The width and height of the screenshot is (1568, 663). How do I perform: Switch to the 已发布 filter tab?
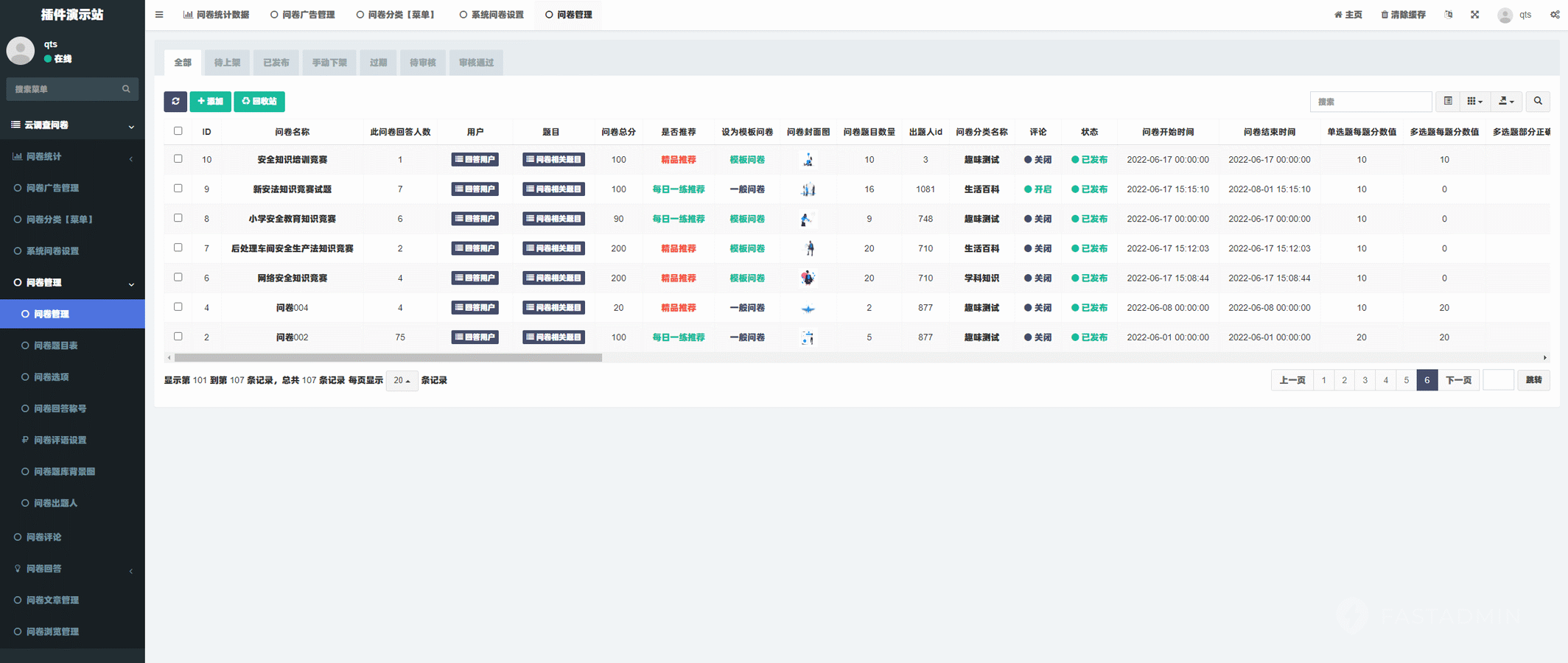tap(276, 63)
